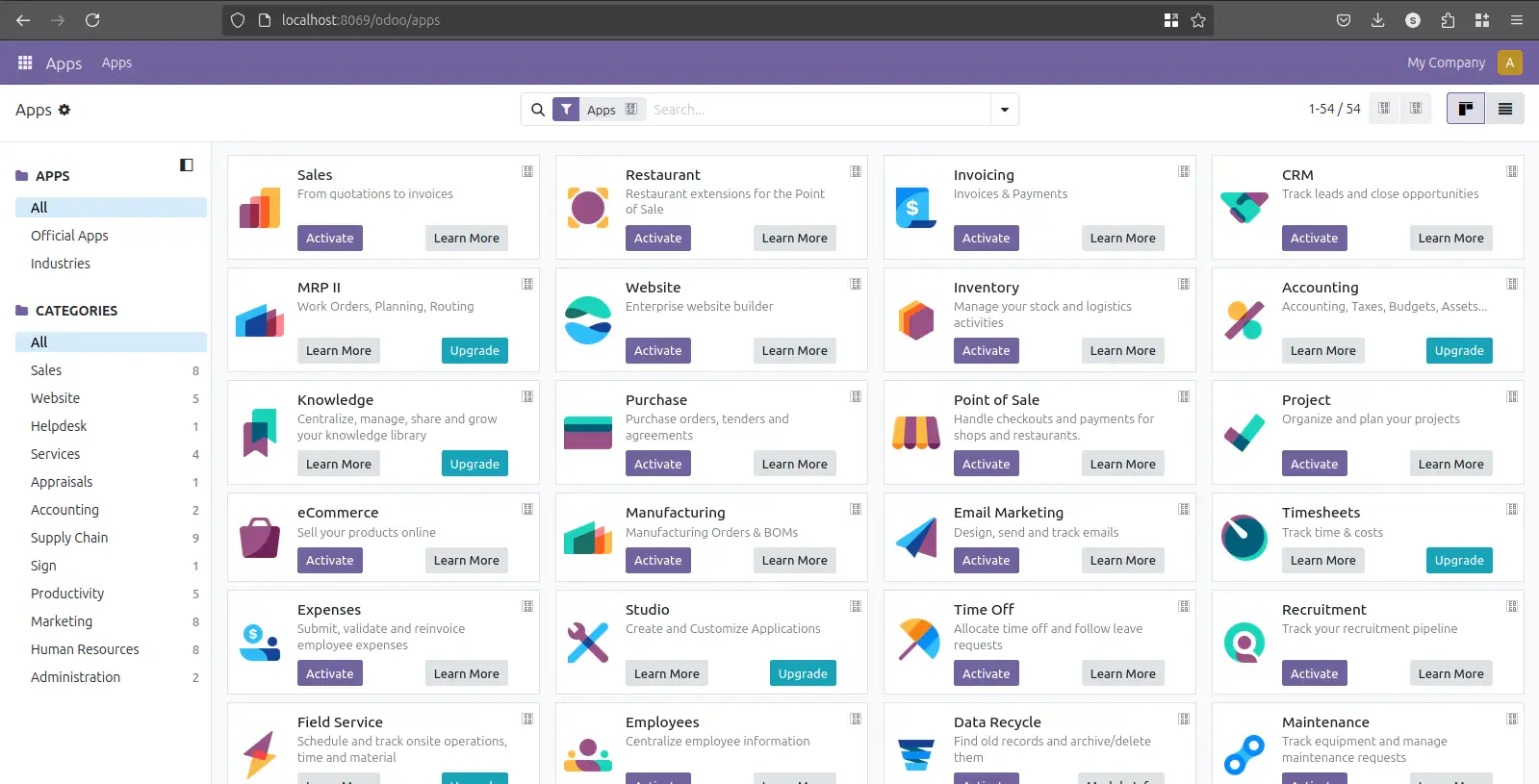Viewport: 1539px width, 784px height.
Task: Switch to List view
Action: coord(1505,109)
